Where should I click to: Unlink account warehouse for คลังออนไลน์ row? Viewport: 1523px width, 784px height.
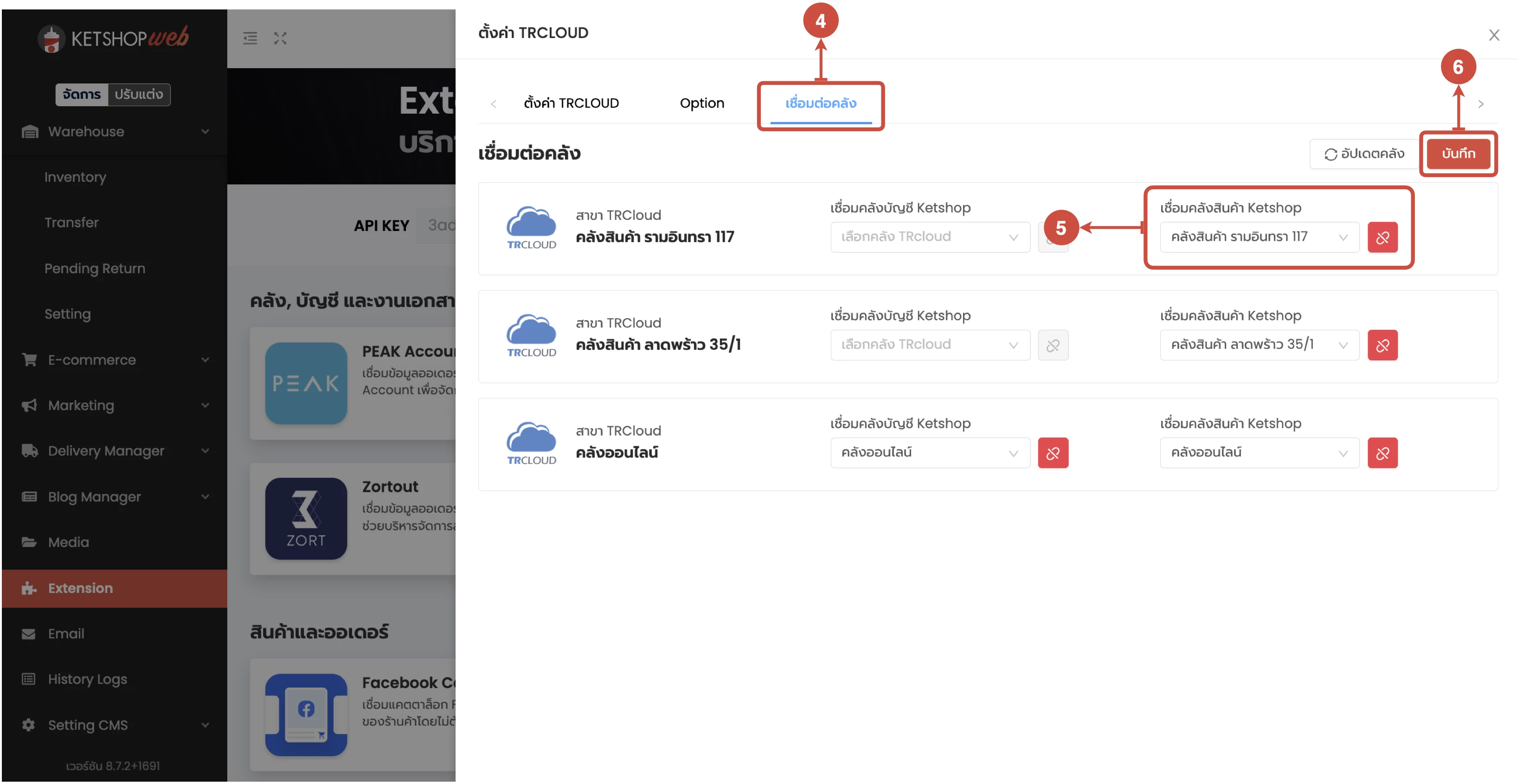1053,453
